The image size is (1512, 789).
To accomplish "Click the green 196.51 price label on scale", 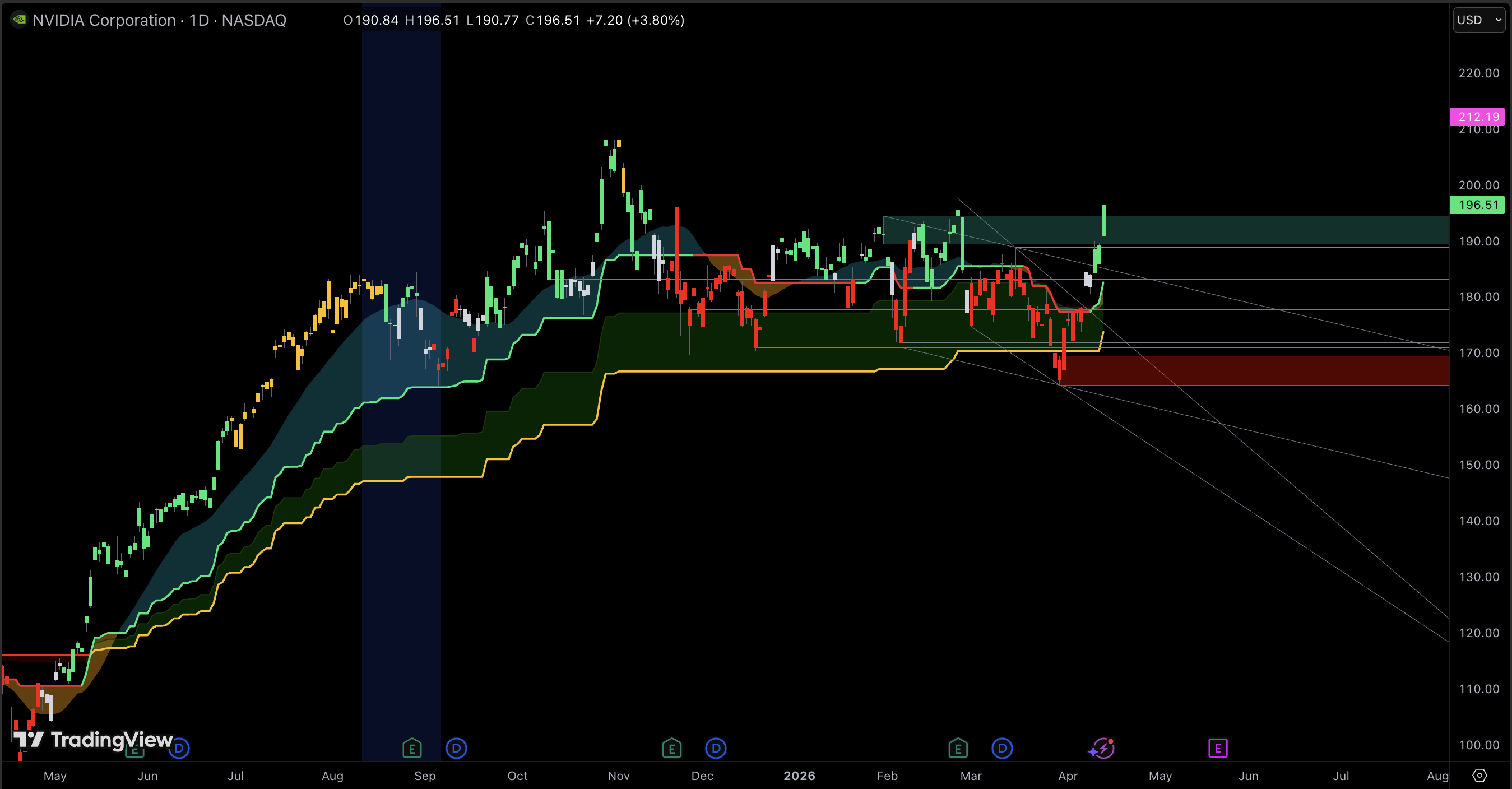I will [1478, 205].
